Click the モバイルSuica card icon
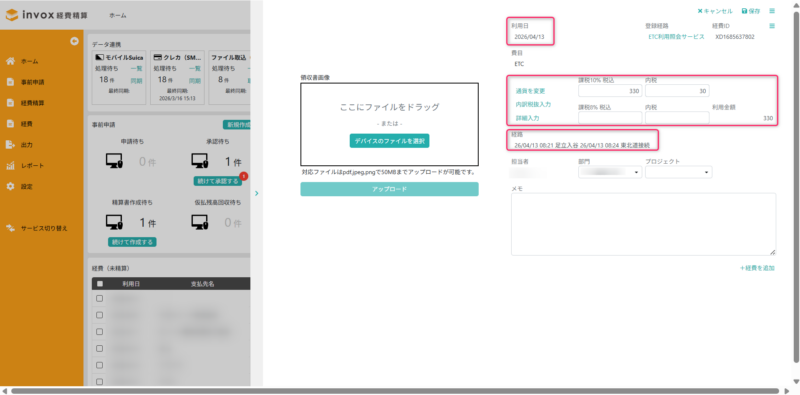Viewport: 800px width, 395px height. pyautogui.click(x=99, y=58)
